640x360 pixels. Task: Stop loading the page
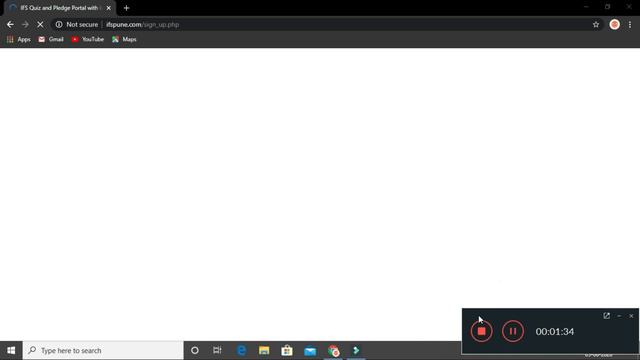40,24
